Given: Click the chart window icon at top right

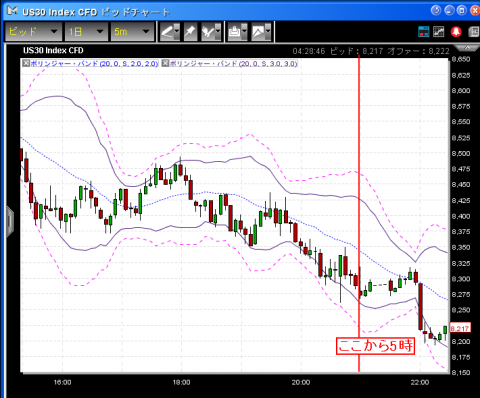Looking at the screenshot, I should (439, 32).
